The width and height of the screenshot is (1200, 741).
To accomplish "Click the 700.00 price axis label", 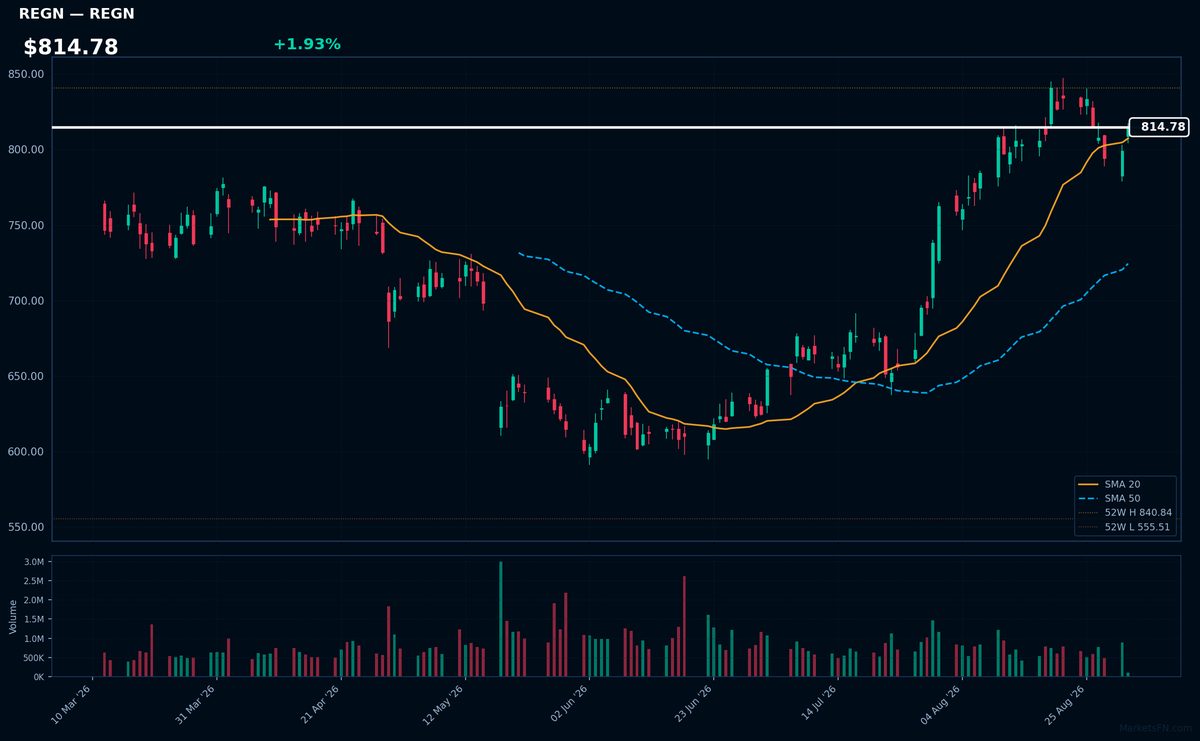I will 25,301.
